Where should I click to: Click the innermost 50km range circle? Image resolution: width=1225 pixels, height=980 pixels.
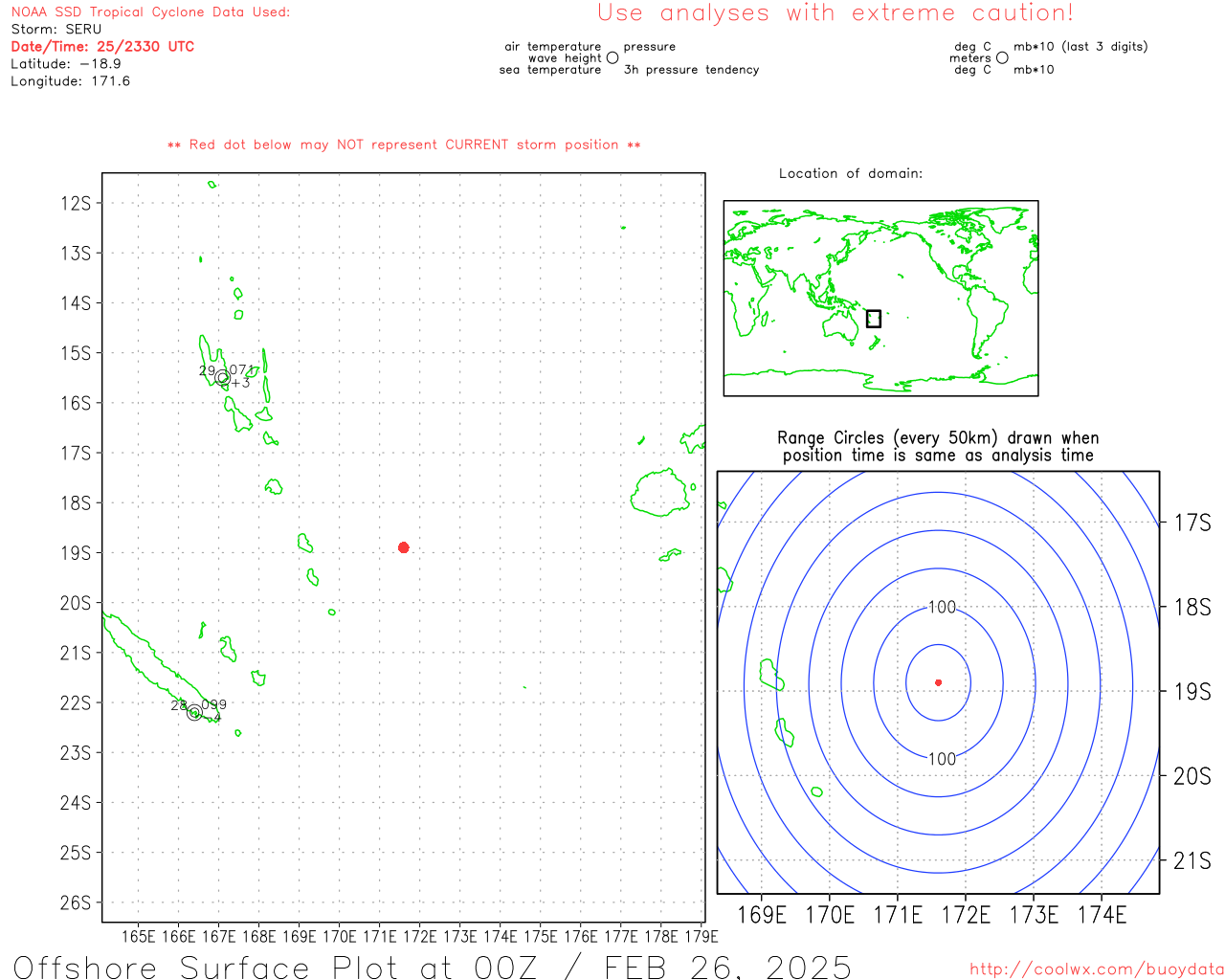pos(938,682)
